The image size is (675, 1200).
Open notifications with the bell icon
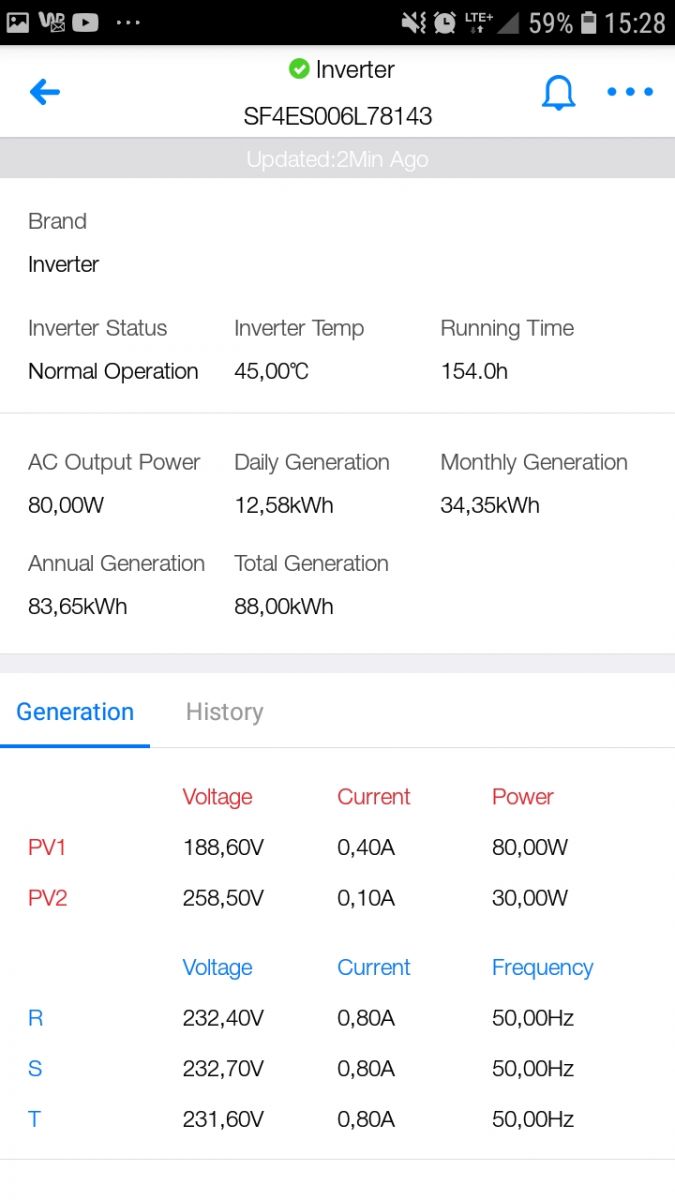pyautogui.click(x=559, y=93)
